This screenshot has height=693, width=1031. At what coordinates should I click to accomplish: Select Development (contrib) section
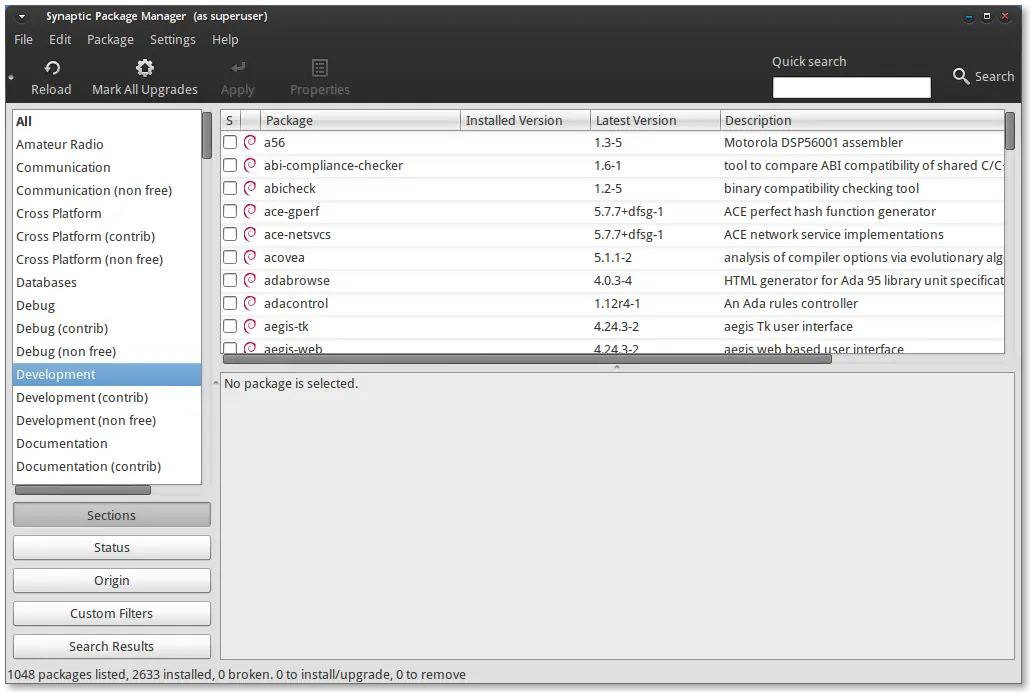(107, 397)
